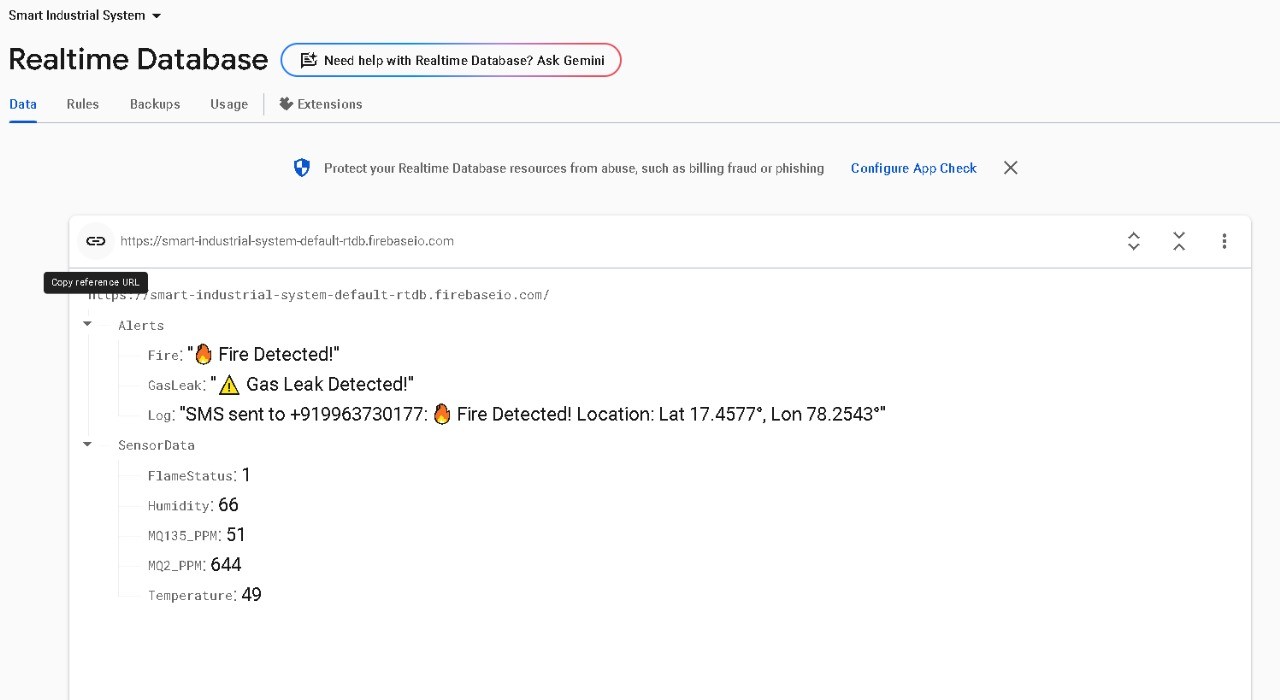This screenshot has height=700, width=1280.
Task: Expand all database nodes icon
Action: (x=1134, y=241)
